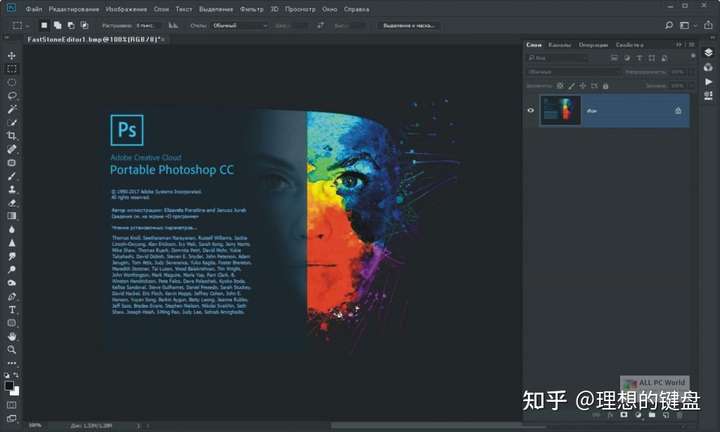Viewport: 720px width, 432px height.
Task: Filter layers by type layers icon
Action: click(x=639, y=58)
